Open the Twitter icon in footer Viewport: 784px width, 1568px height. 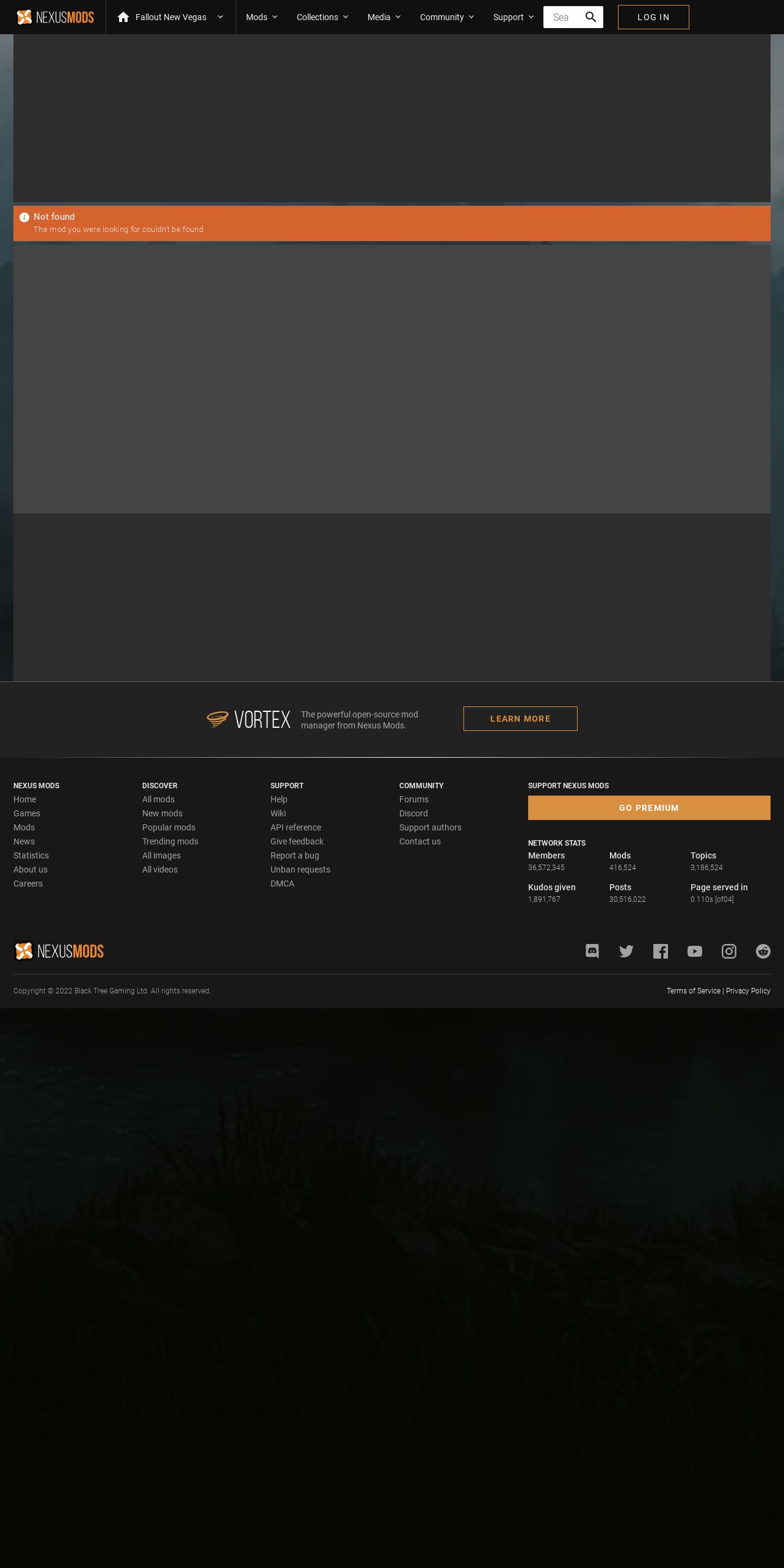(x=626, y=951)
